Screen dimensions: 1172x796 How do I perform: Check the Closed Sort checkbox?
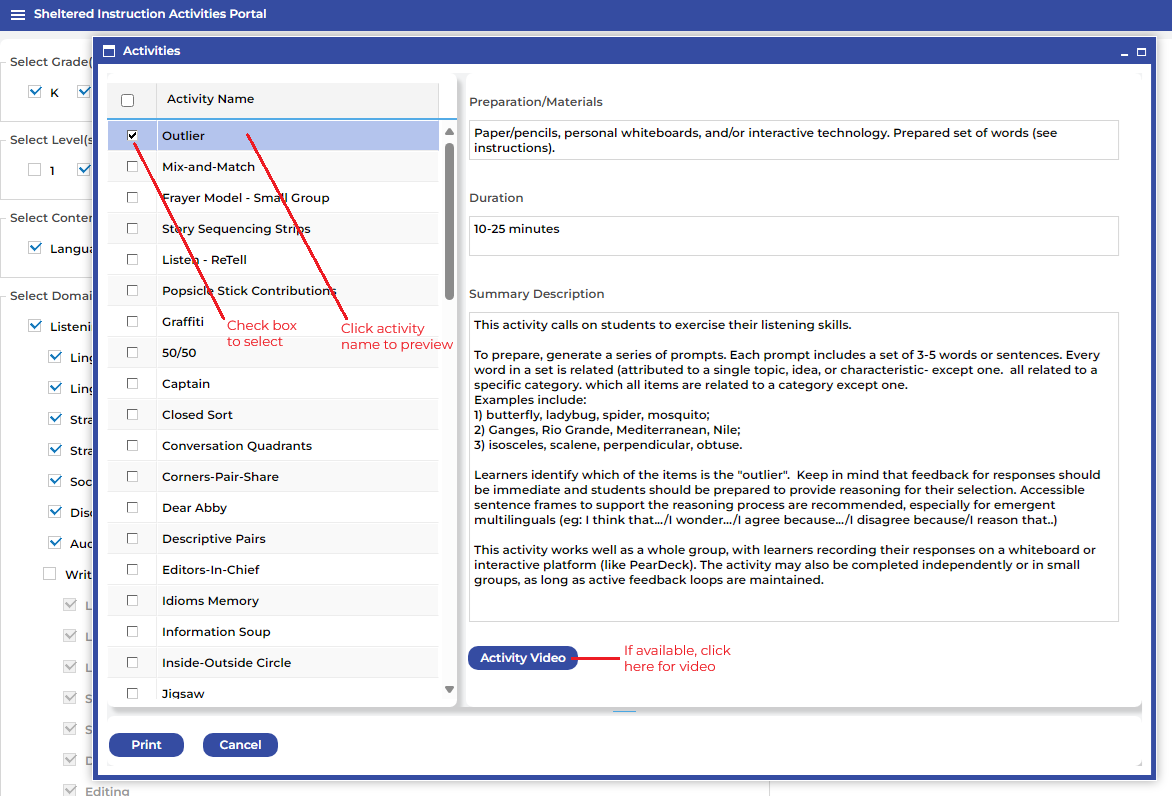pyautogui.click(x=132, y=414)
